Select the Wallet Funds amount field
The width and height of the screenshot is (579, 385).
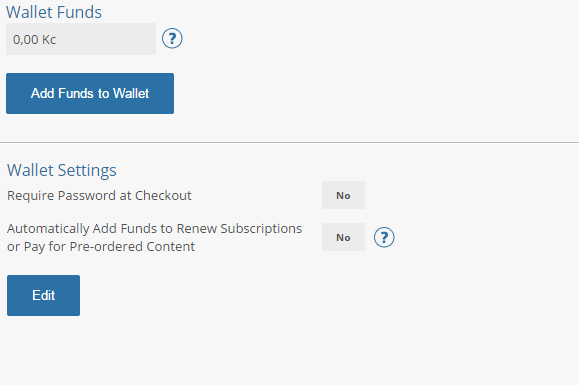point(81,39)
